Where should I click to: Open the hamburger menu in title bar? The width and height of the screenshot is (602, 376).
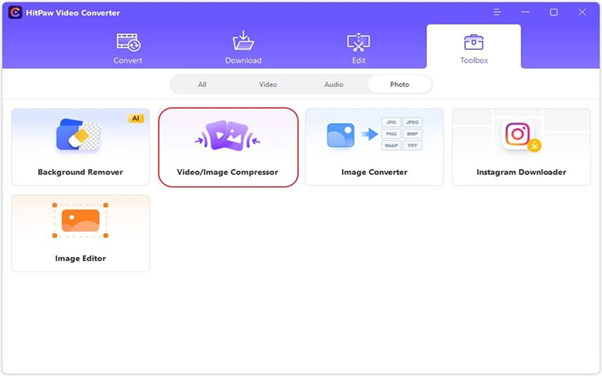pos(497,12)
